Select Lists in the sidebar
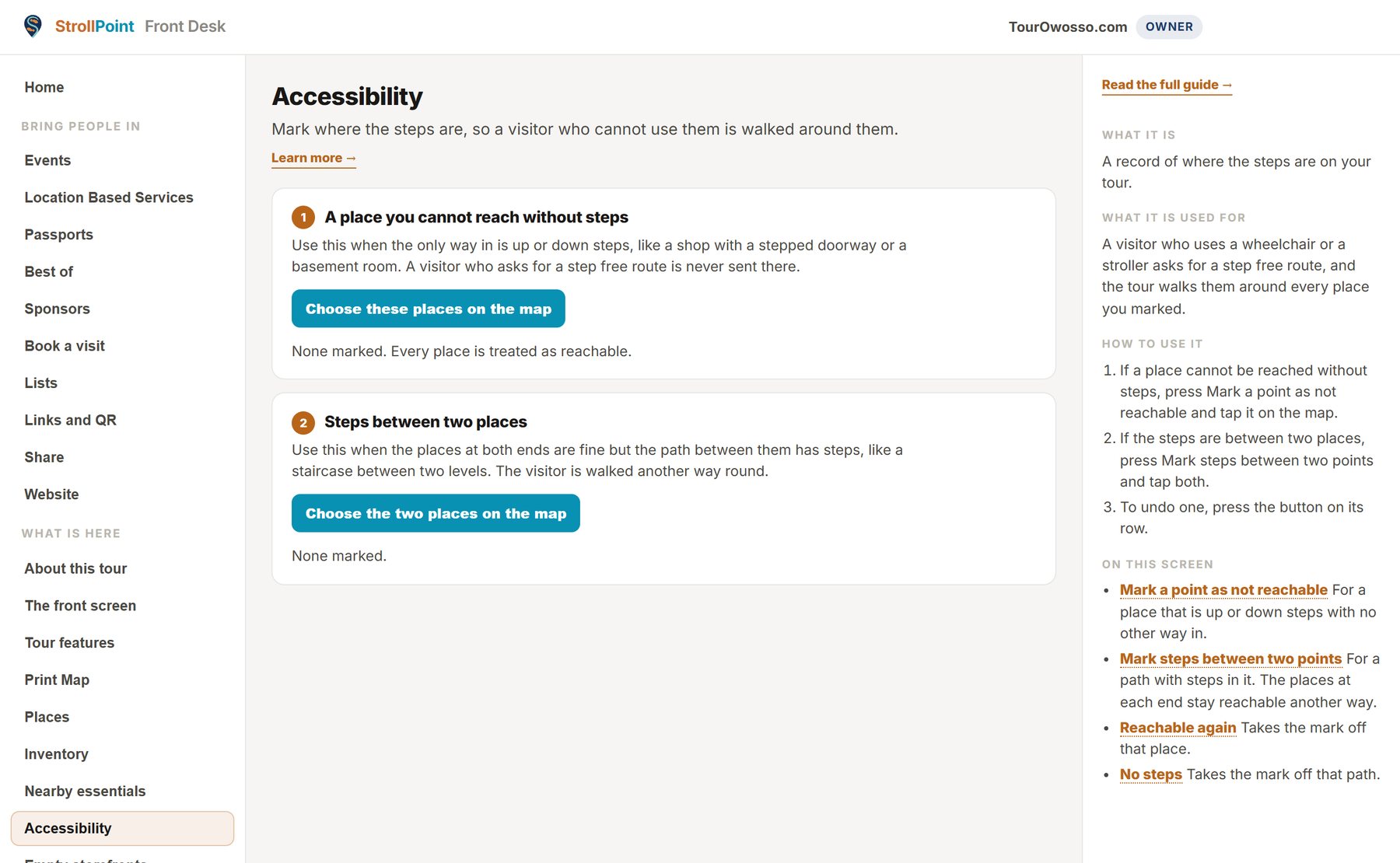This screenshot has height=863, width=1400. [x=40, y=383]
